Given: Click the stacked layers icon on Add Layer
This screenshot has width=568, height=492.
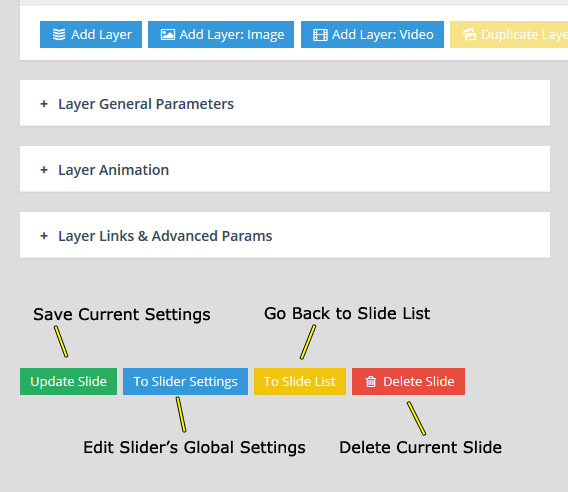Looking at the screenshot, I should [59, 34].
